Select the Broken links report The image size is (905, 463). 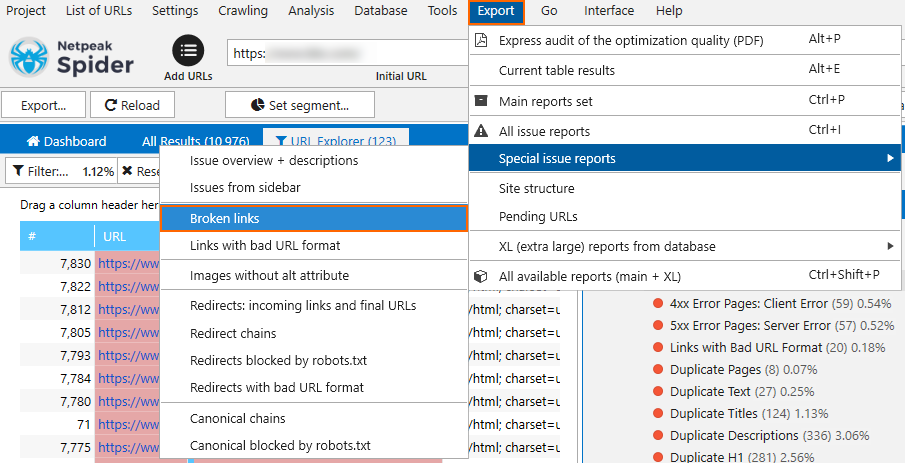tap(313, 218)
